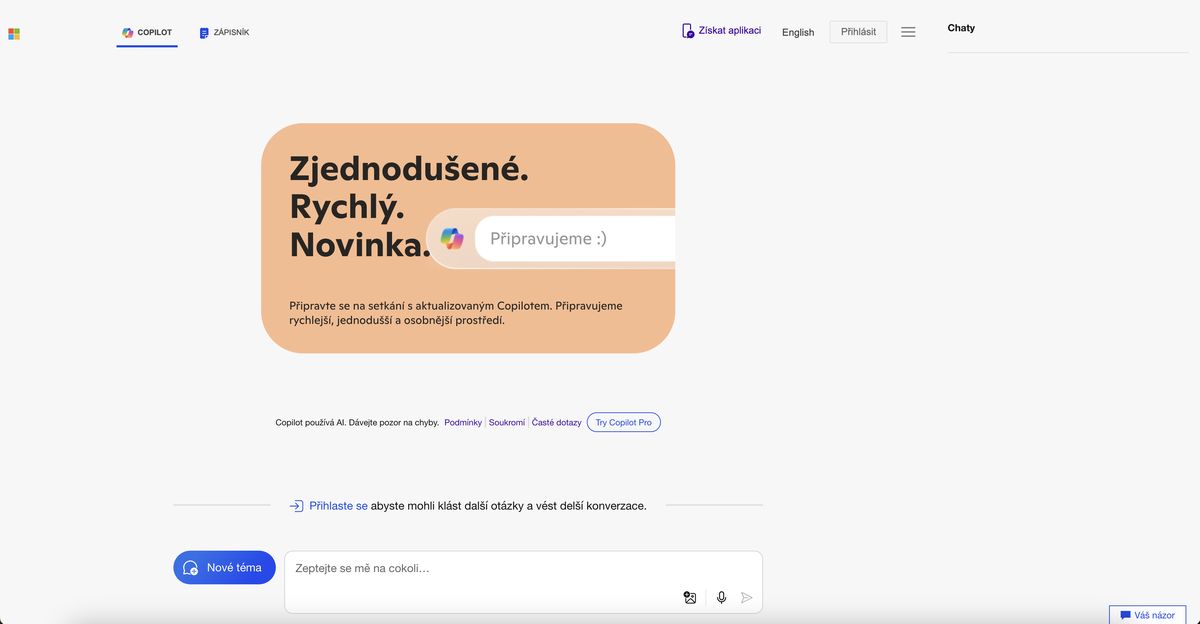This screenshot has width=1200, height=624.
Task: Click the Try Copilot Pro button
Action: [x=624, y=422]
